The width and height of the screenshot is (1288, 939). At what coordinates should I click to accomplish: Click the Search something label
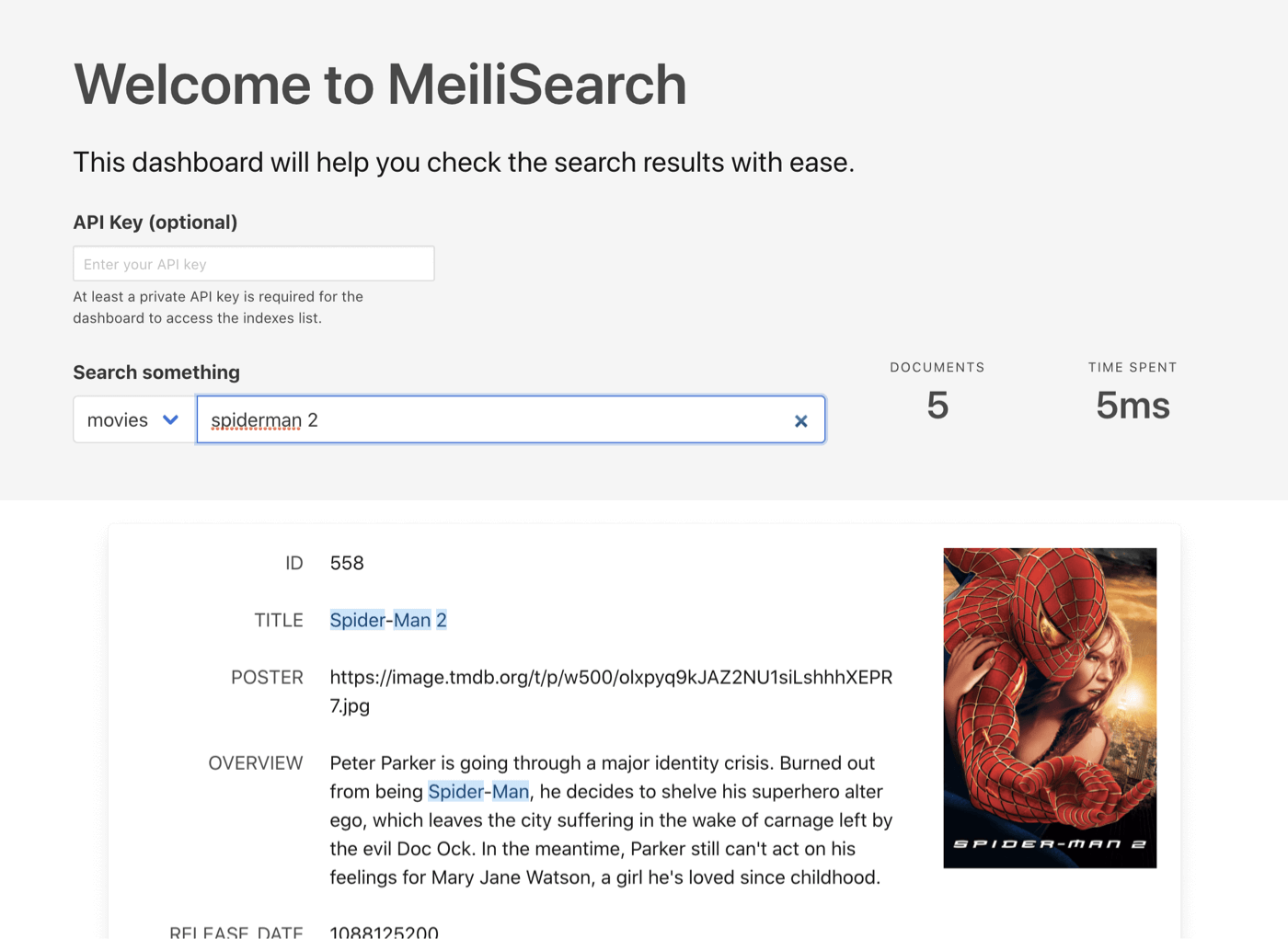tap(156, 372)
